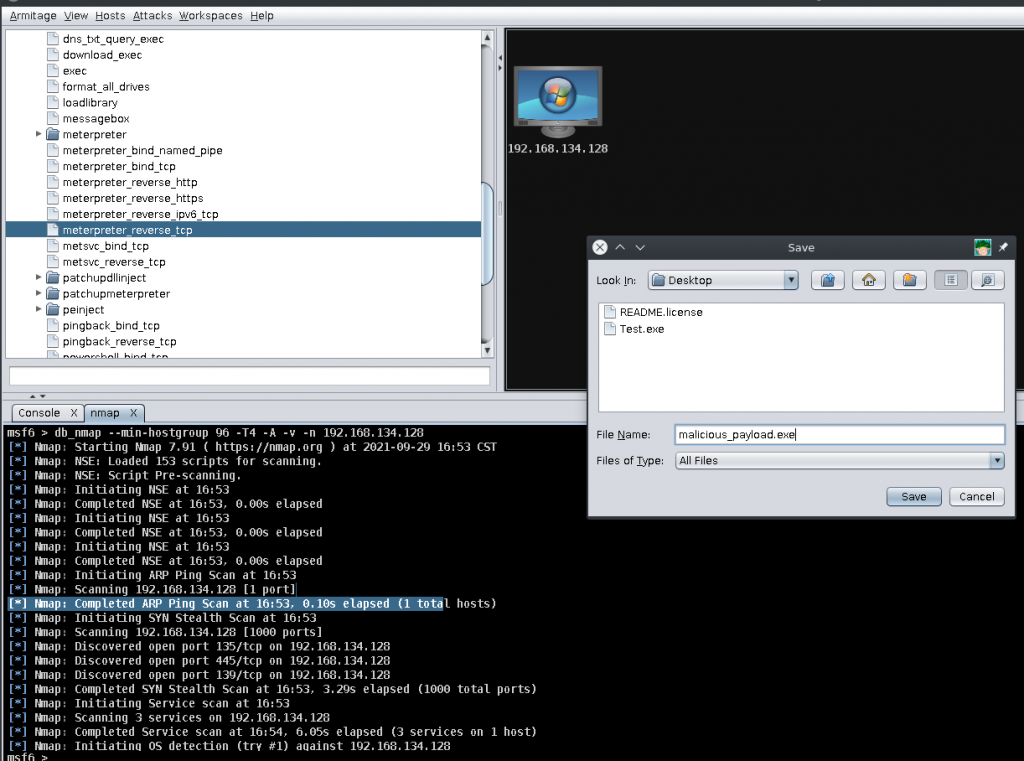Switch to the Console tab
The width and height of the screenshot is (1024, 761).
pos(39,413)
